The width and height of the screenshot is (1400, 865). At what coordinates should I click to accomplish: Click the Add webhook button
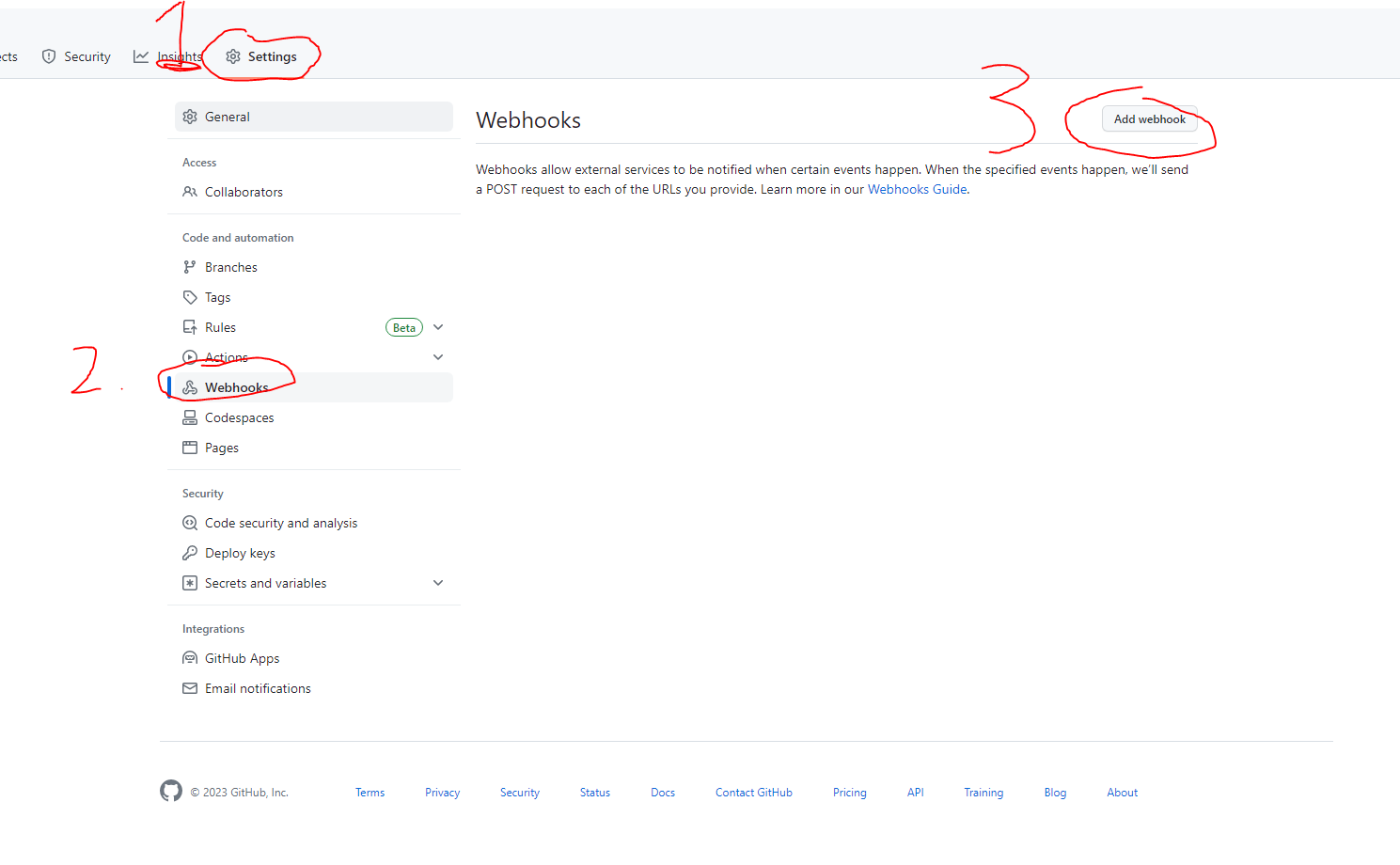(1150, 119)
